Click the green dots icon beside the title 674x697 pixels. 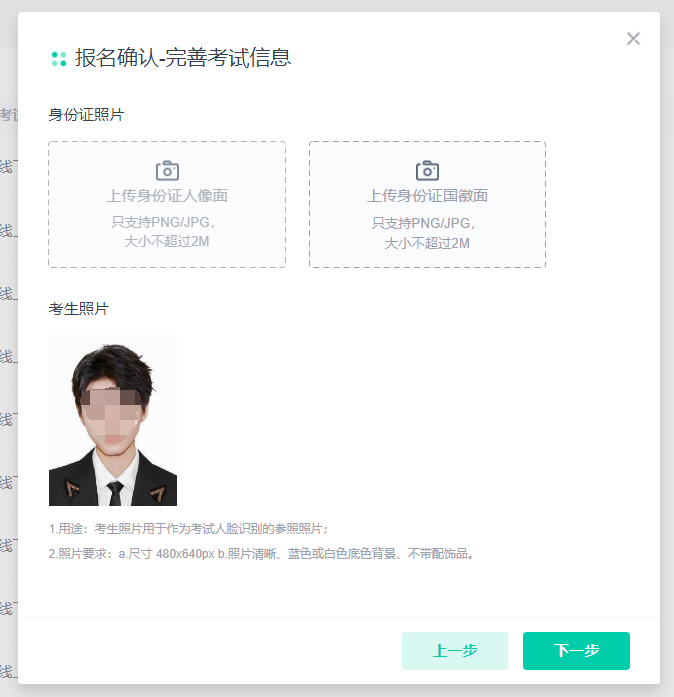(59, 59)
